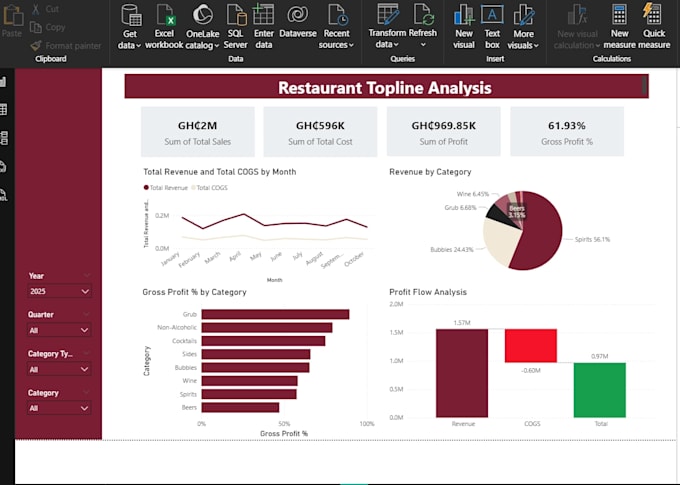The height and width of the screenshot is (485, 680).
Task: Click New visual calculation
Action: coord(578,26)
